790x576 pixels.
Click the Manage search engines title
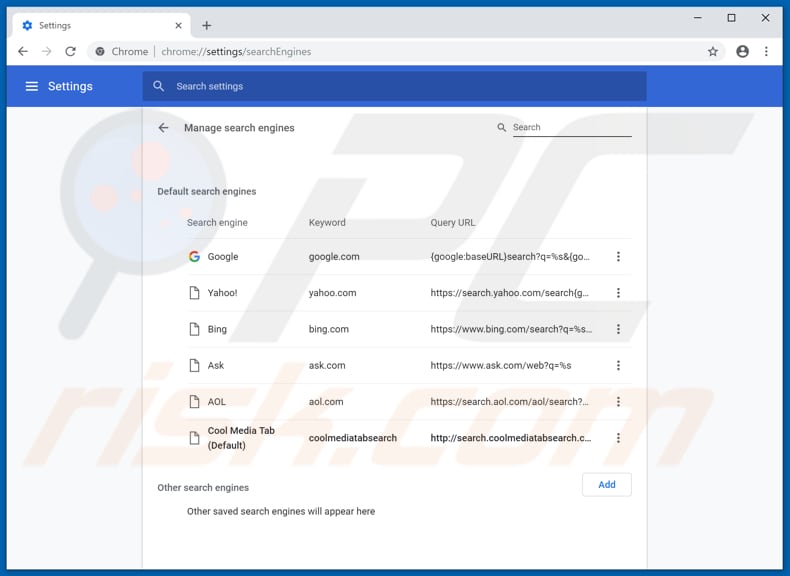click(239, 128)
